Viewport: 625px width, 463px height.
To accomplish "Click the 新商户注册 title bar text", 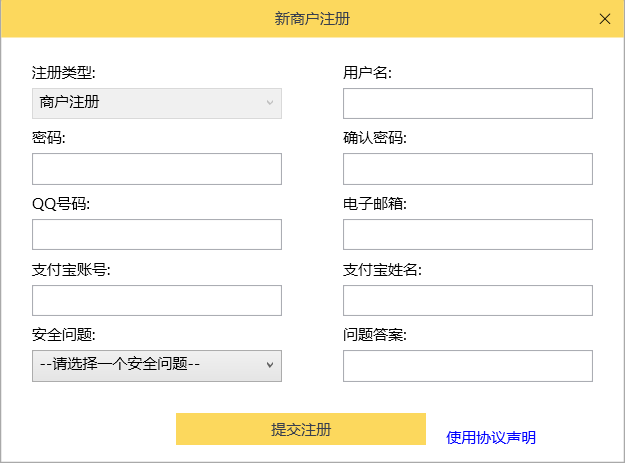I will (x=312, y=19).
